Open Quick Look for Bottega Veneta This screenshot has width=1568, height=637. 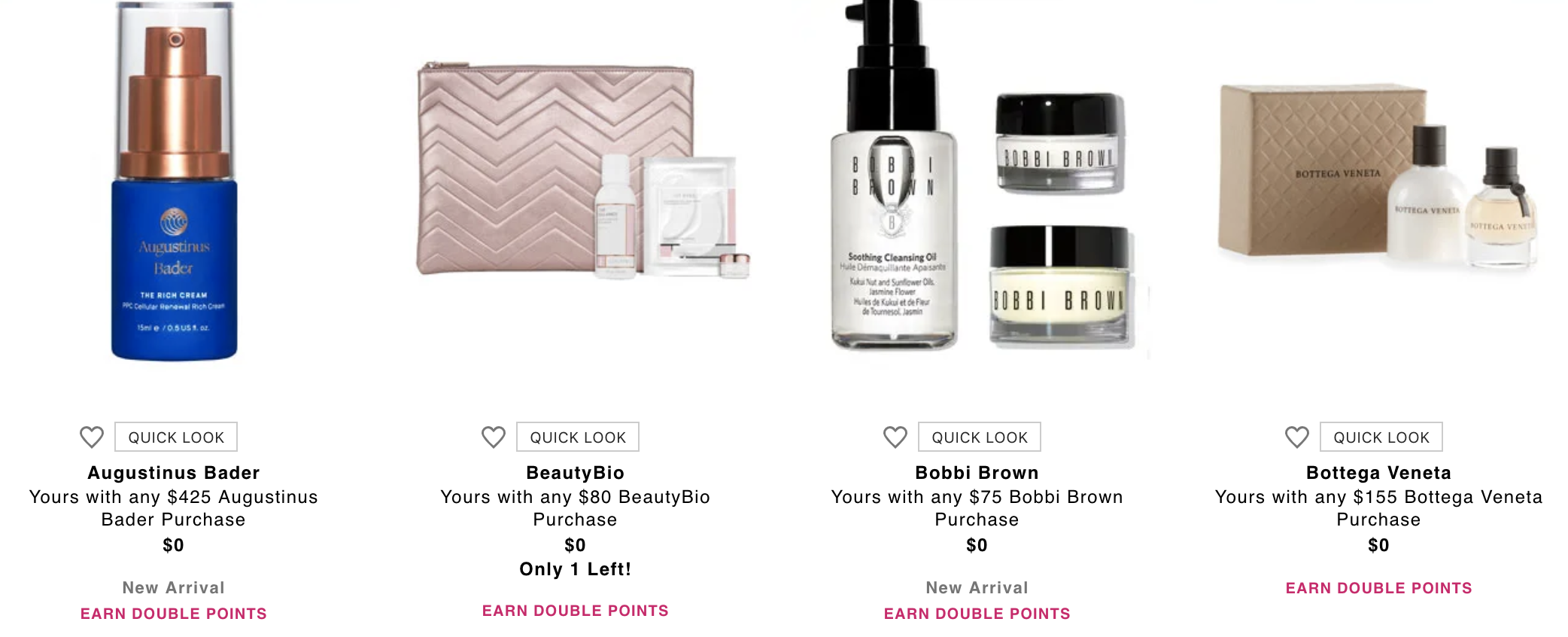[1381, 437]
